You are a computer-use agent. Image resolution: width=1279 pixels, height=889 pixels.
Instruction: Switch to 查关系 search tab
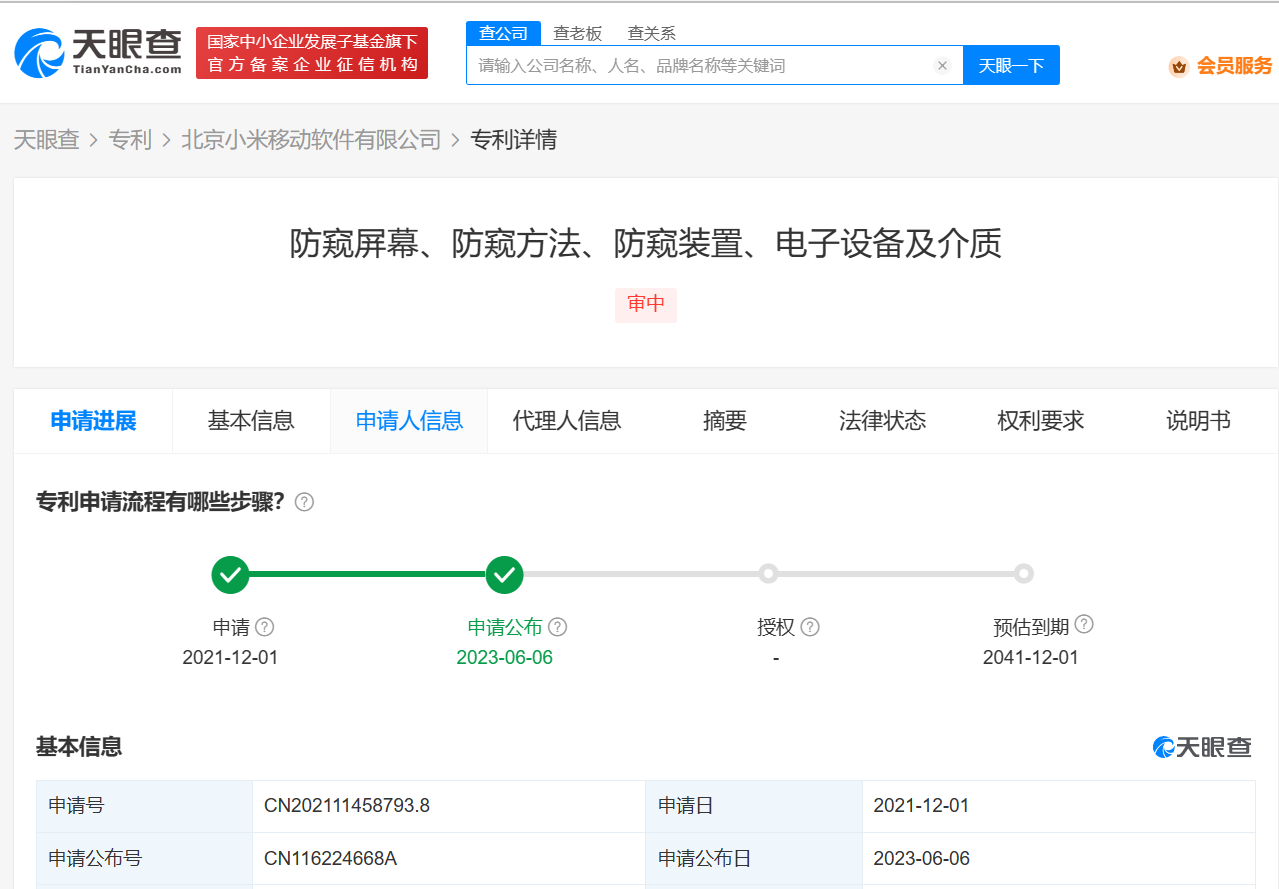651,33
